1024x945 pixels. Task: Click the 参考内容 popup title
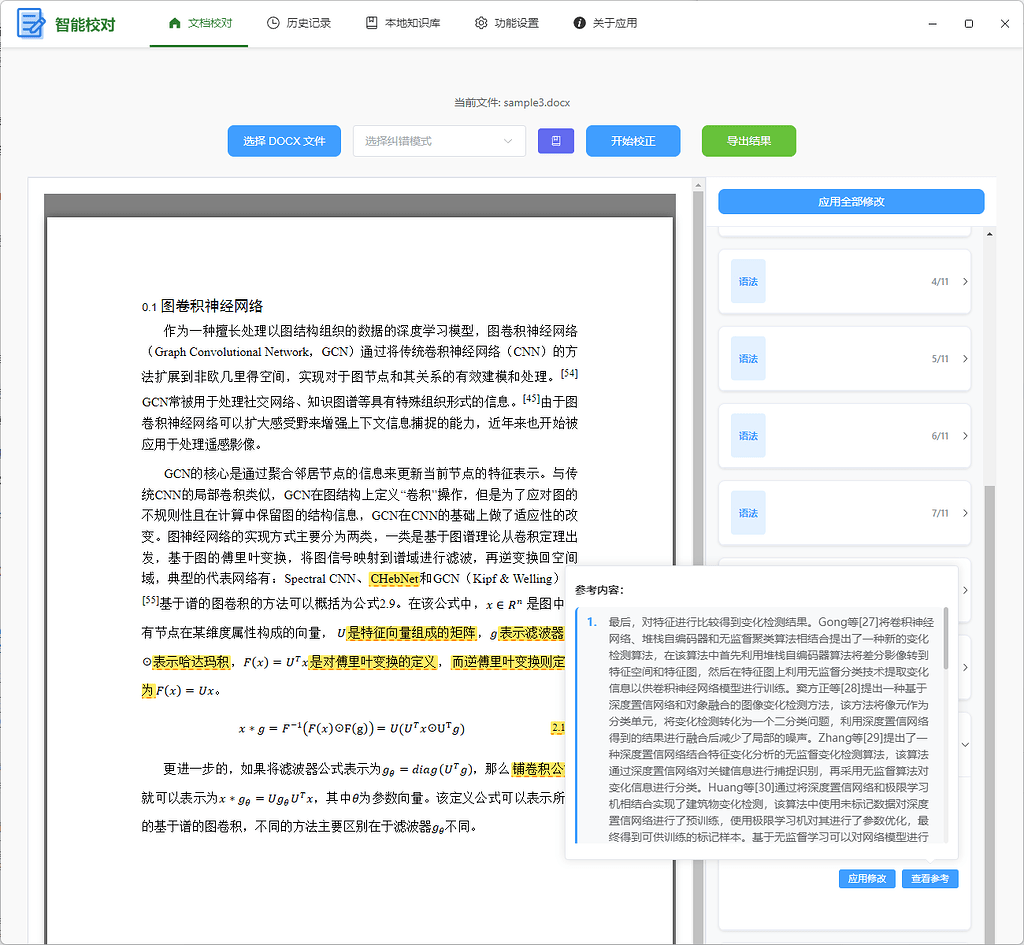[x=600, y=590]
